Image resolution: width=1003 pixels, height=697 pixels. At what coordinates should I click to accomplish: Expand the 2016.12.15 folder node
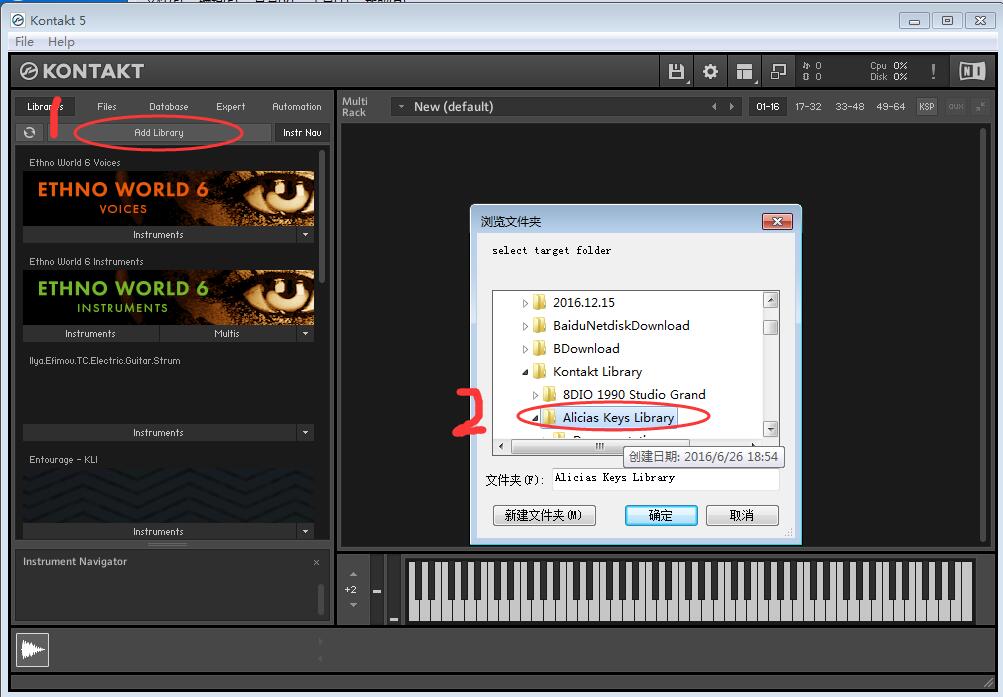525,303
